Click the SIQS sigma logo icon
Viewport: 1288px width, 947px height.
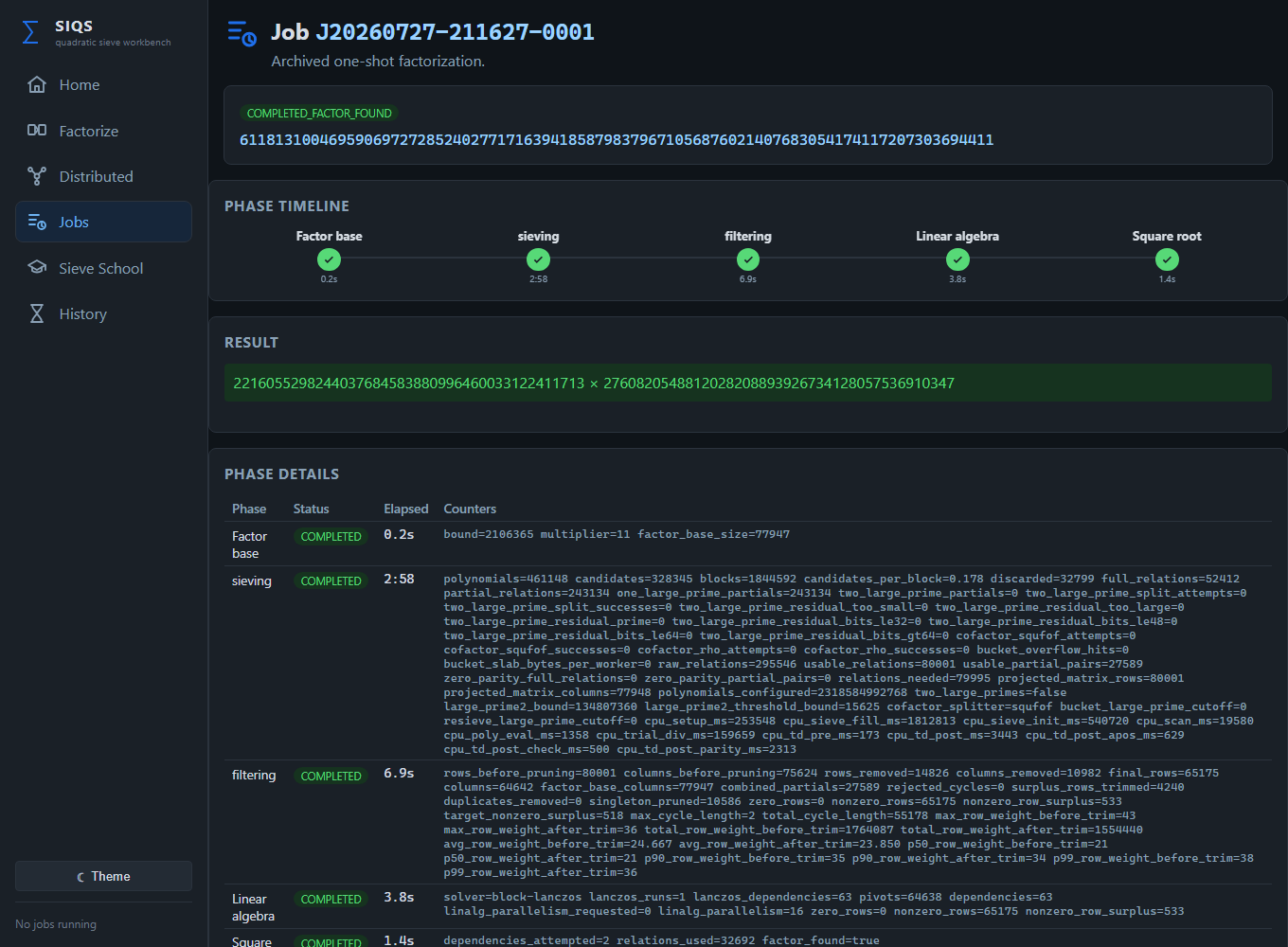tap(30, 33)
